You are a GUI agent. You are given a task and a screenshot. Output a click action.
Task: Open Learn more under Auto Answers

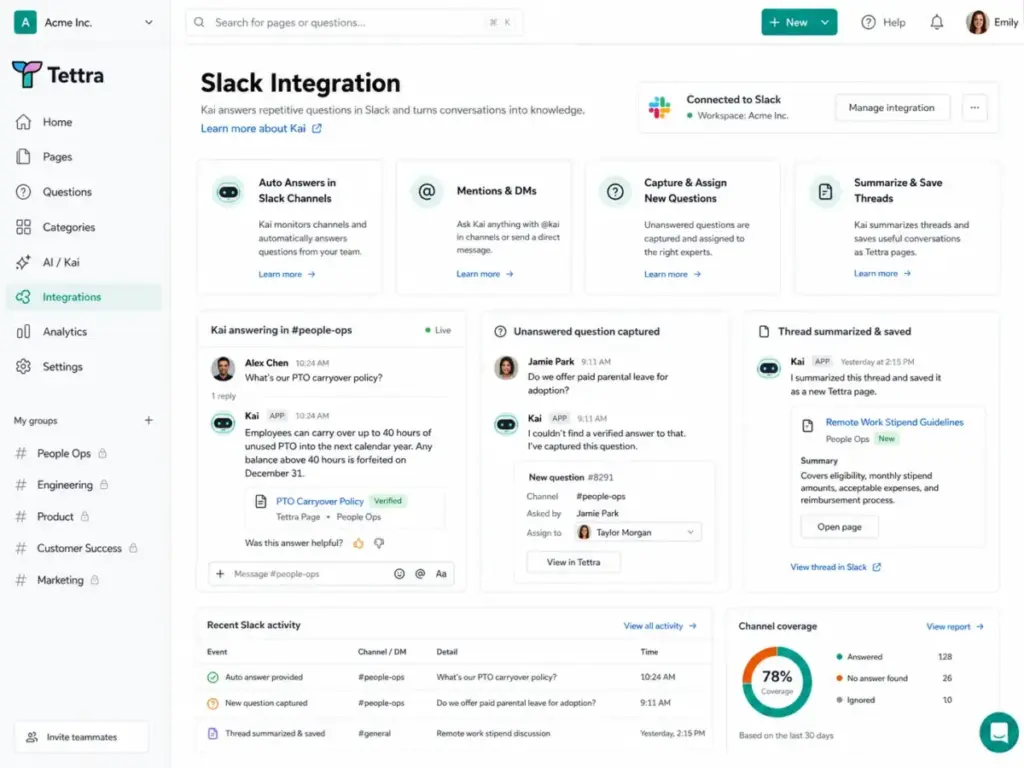tap(287, 274)
